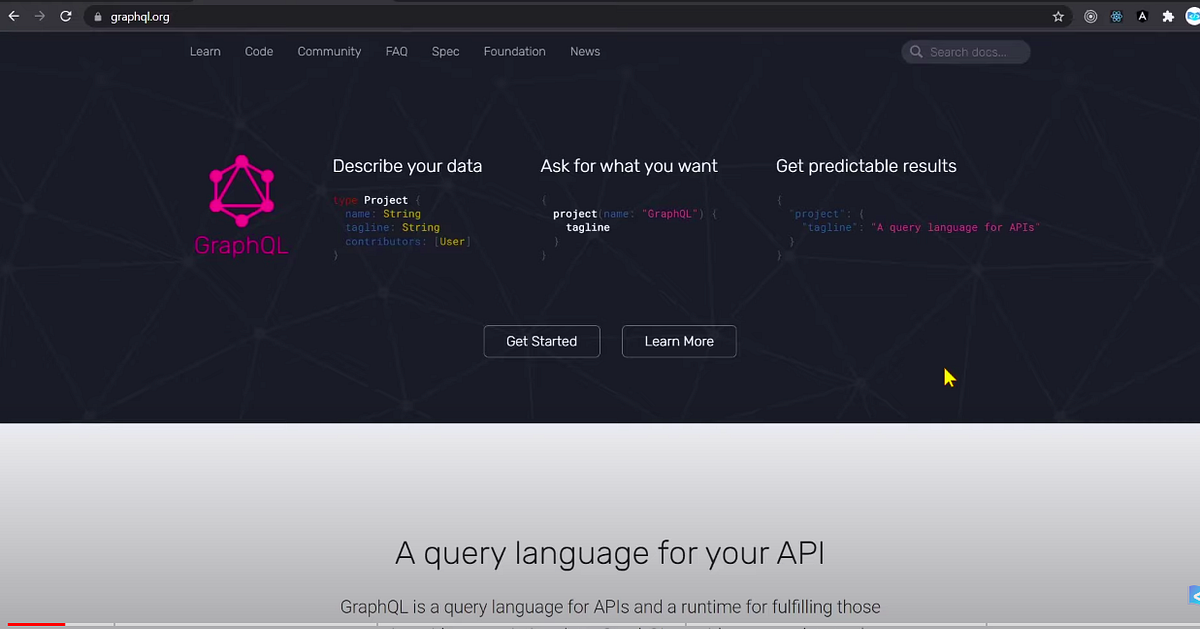Click the forward navigation arrow
Viewport: 1200px width, 629px height.
coord(38,16)
